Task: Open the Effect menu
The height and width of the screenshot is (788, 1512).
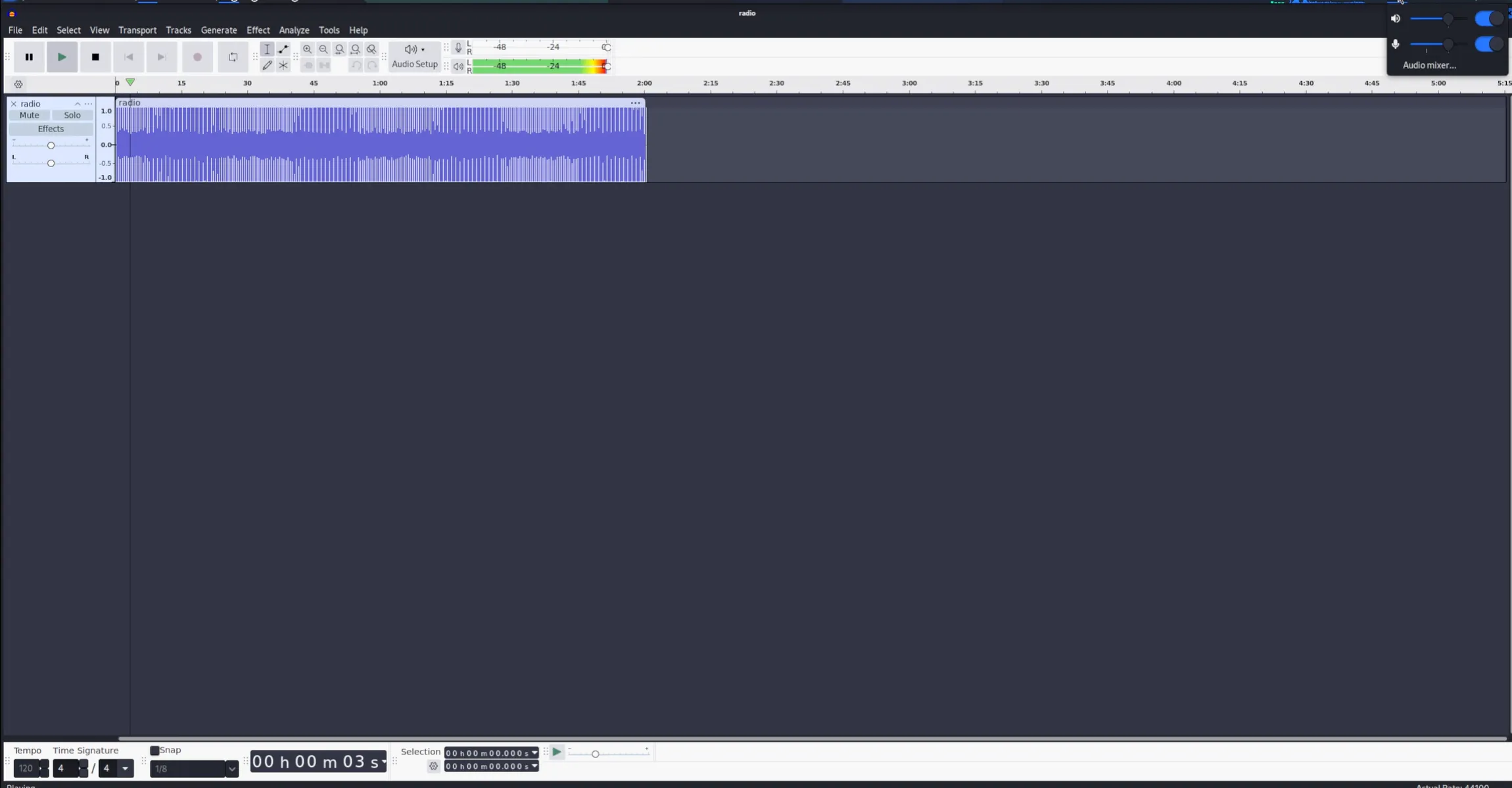Action: 258,30
